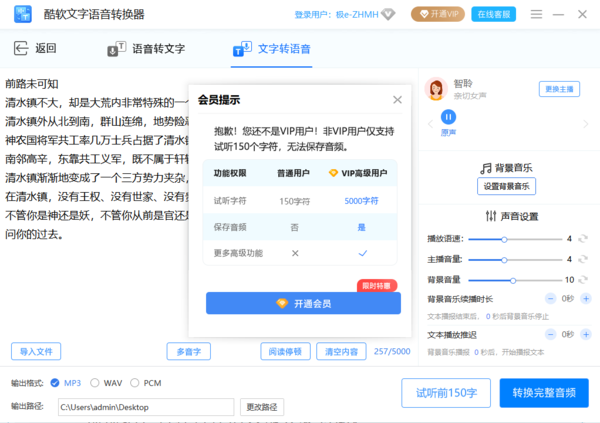Click the 开通VIP badge in title bar
The image size is (600, 423).
point(439,14)
